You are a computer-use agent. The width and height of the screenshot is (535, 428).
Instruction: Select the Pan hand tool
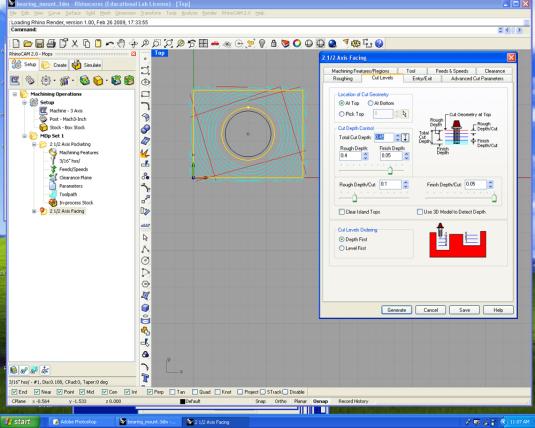point(121,43)
